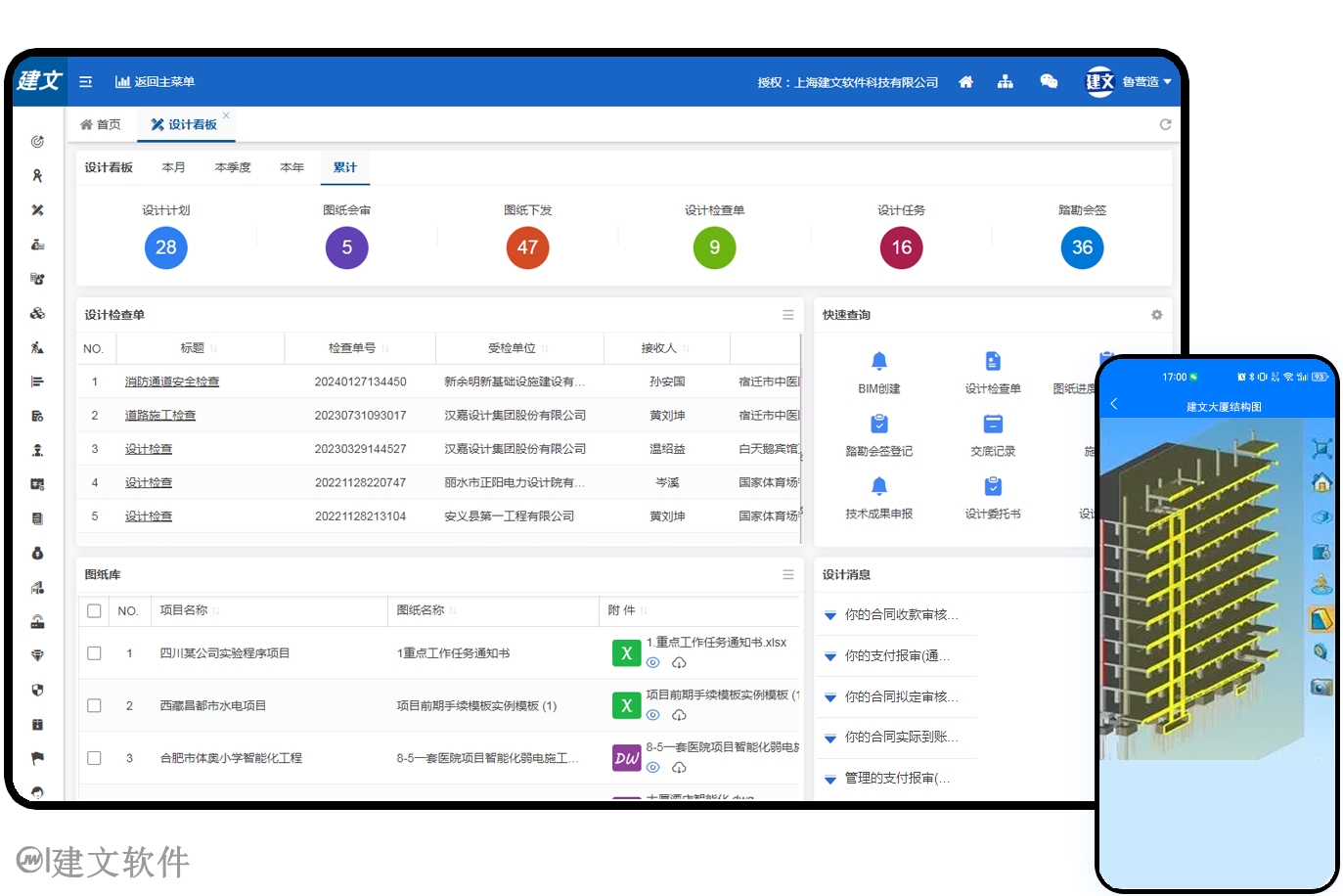
Task: Tap the measuring tape icon in phone toolbar
Action: 1321,651
